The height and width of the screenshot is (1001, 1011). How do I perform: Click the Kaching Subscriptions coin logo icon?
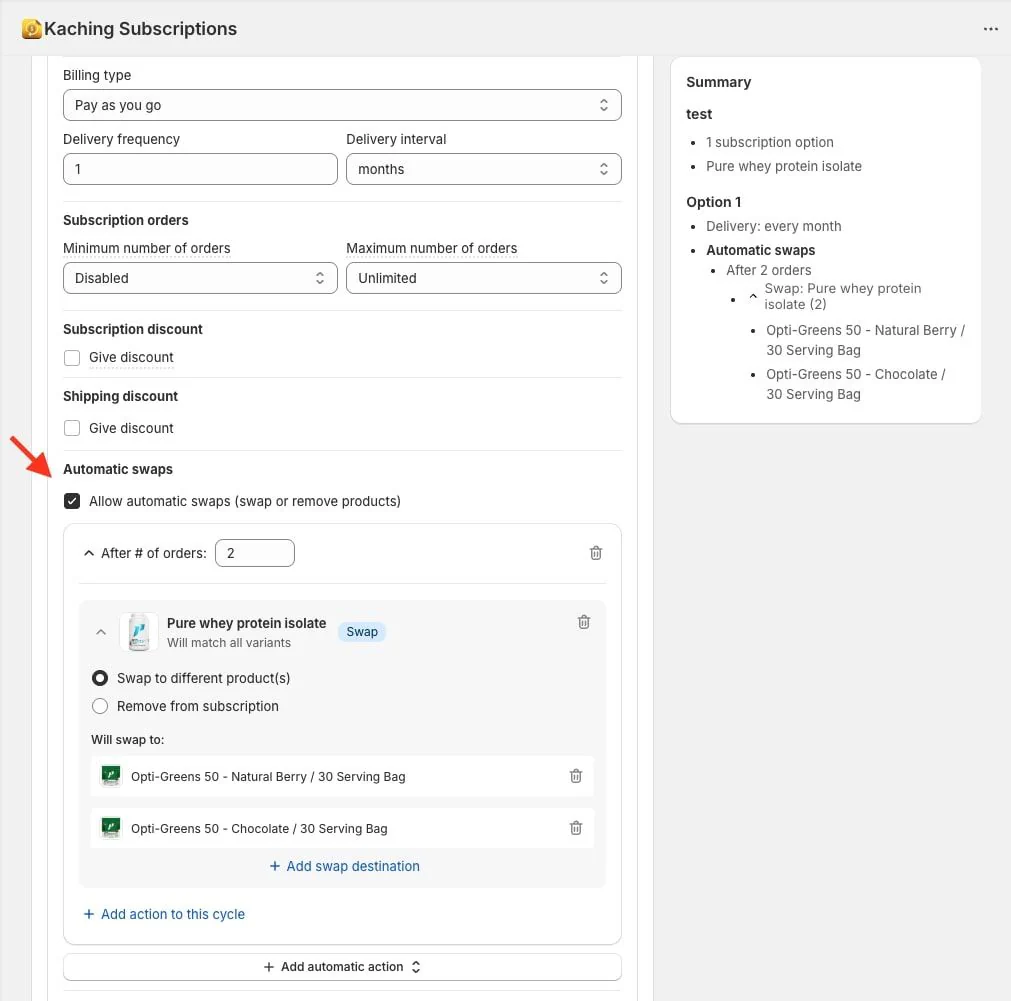32,29
